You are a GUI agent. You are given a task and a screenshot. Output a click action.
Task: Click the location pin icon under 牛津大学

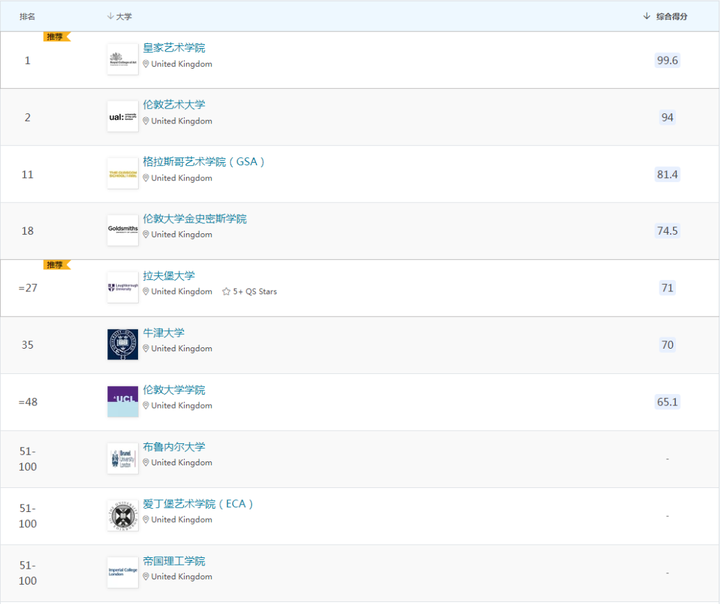(146, 348)
